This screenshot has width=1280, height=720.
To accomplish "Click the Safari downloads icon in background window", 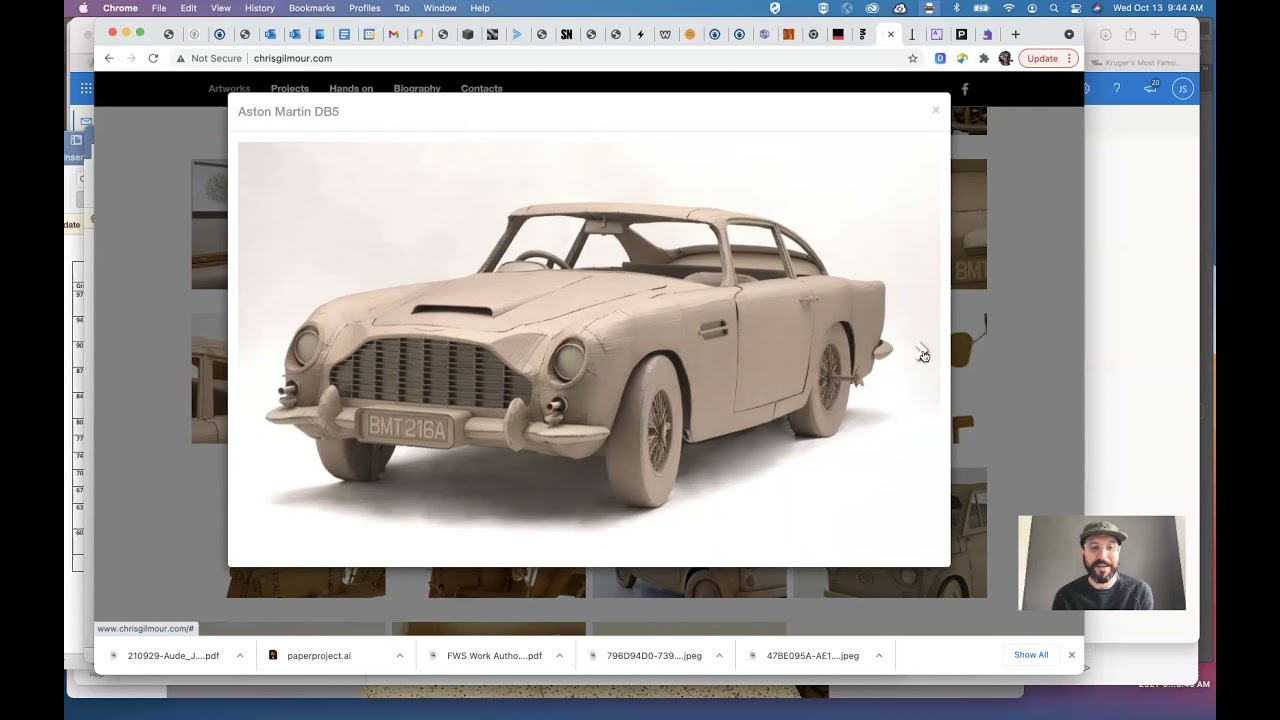I will 1105,35.
